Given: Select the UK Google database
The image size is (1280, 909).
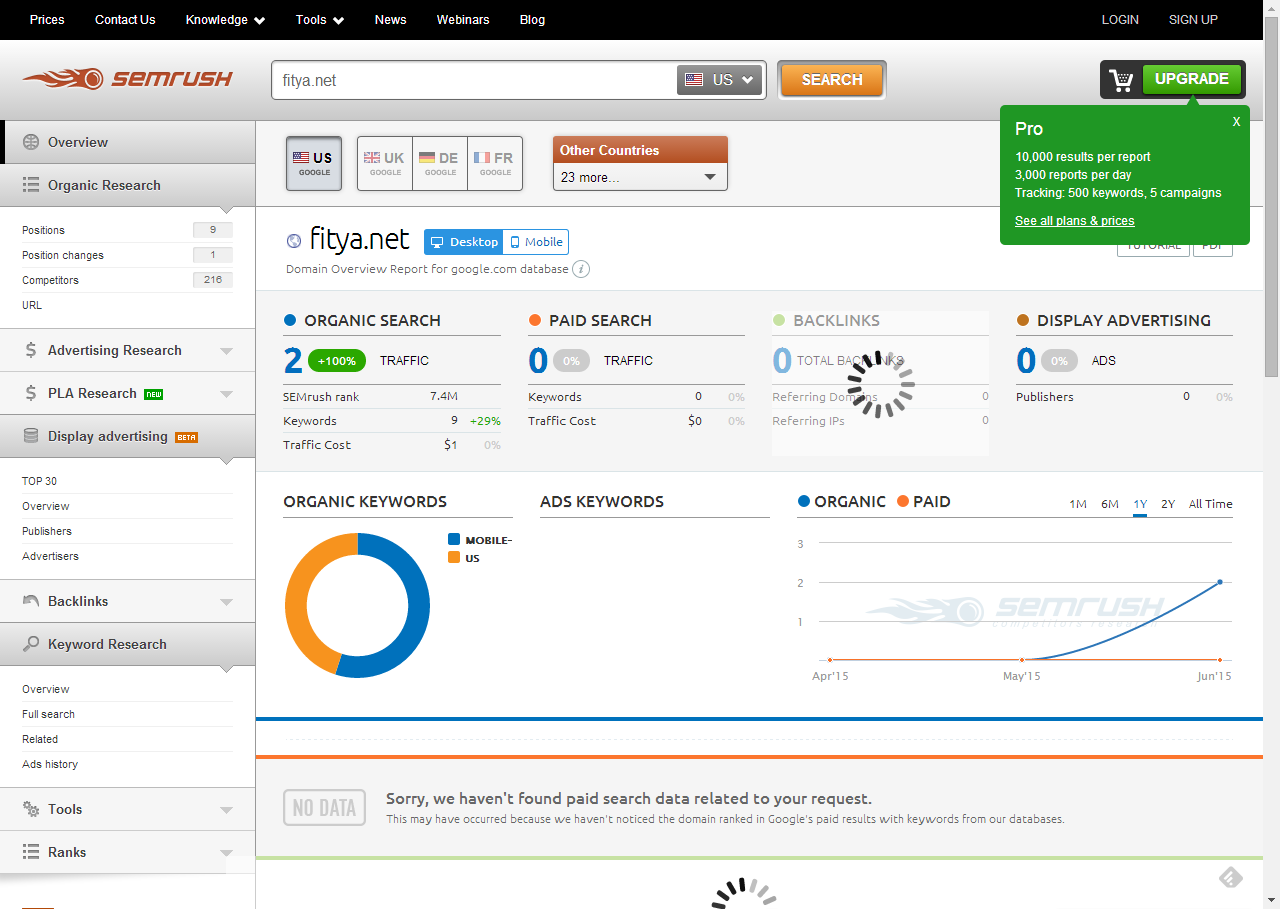Looking at the screenshot, I should (x=385, y=163).
